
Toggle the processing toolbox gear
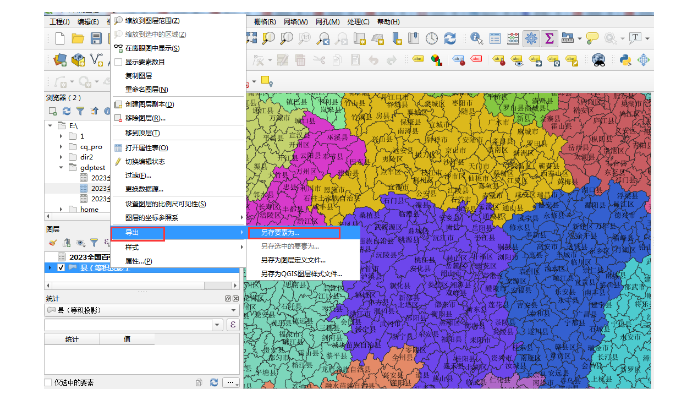[531, 39]
